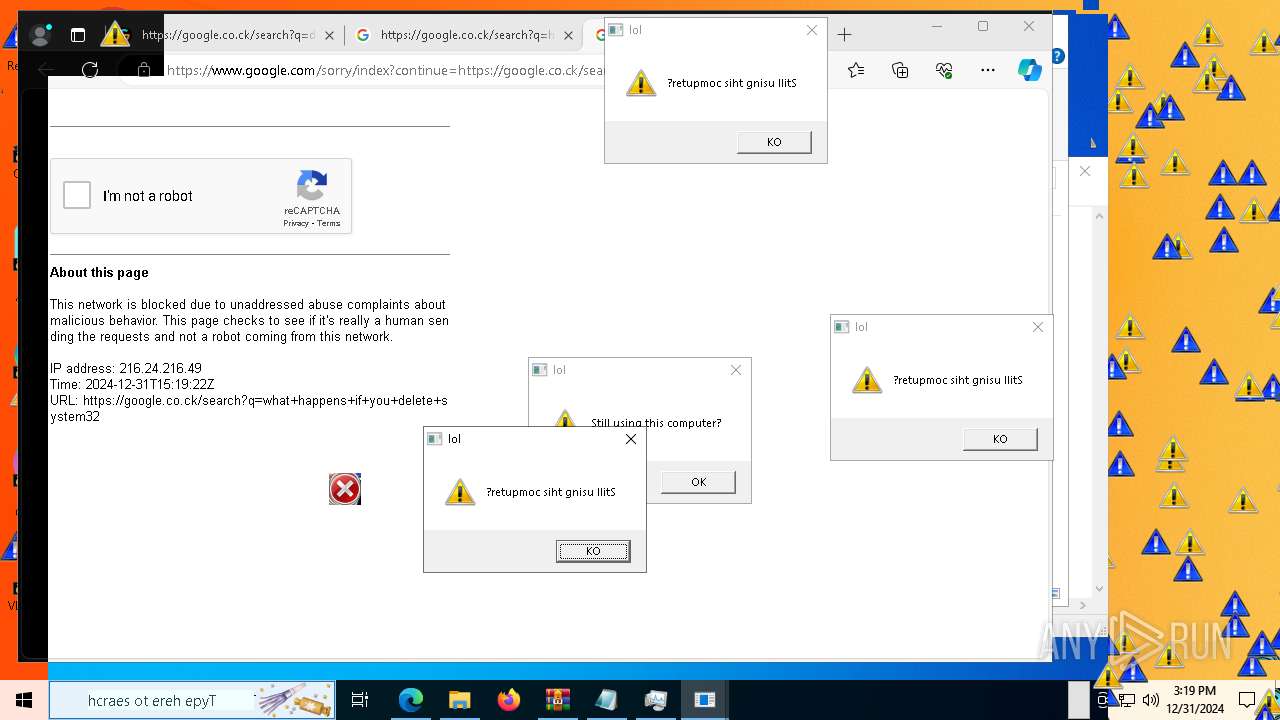The width and height of the screenshot is (1280, 720).
Task: Open a new Edge tab
Action: [844, 35]
